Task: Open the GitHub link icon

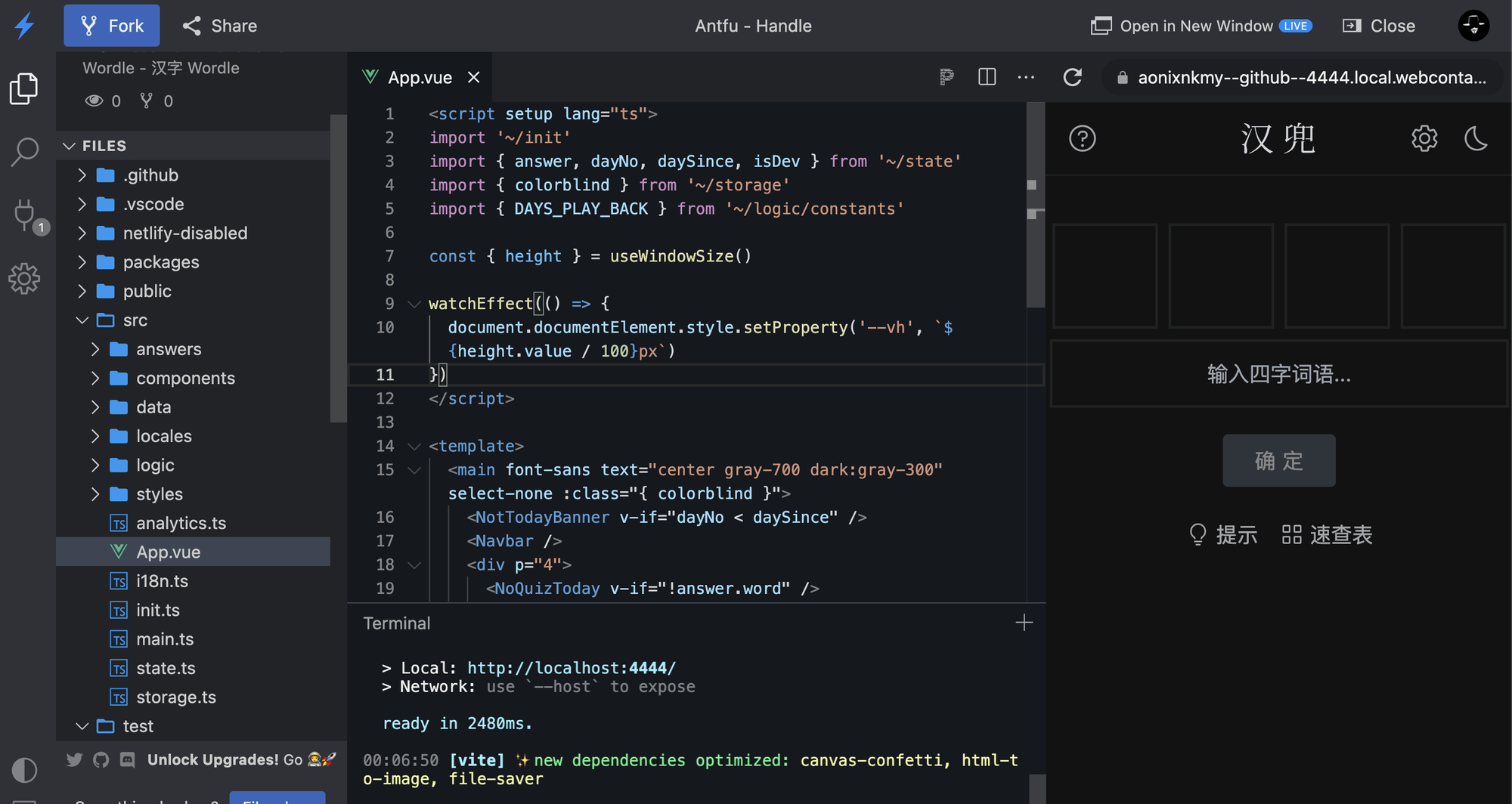Action: [101, 759]
